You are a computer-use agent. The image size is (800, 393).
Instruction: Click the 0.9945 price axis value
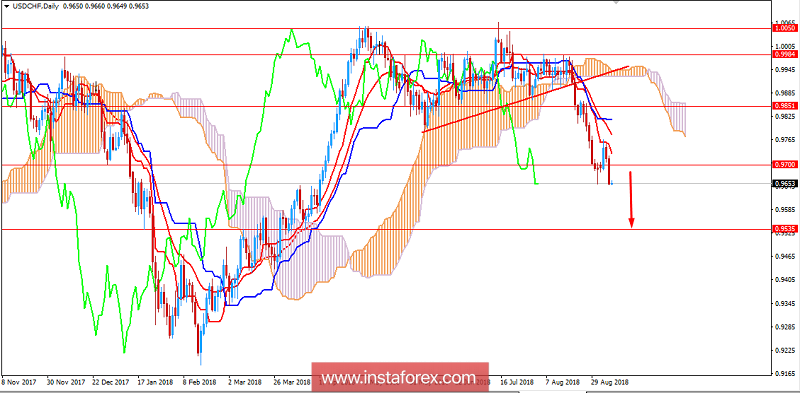pyautogui.click(x=785, y=69)
